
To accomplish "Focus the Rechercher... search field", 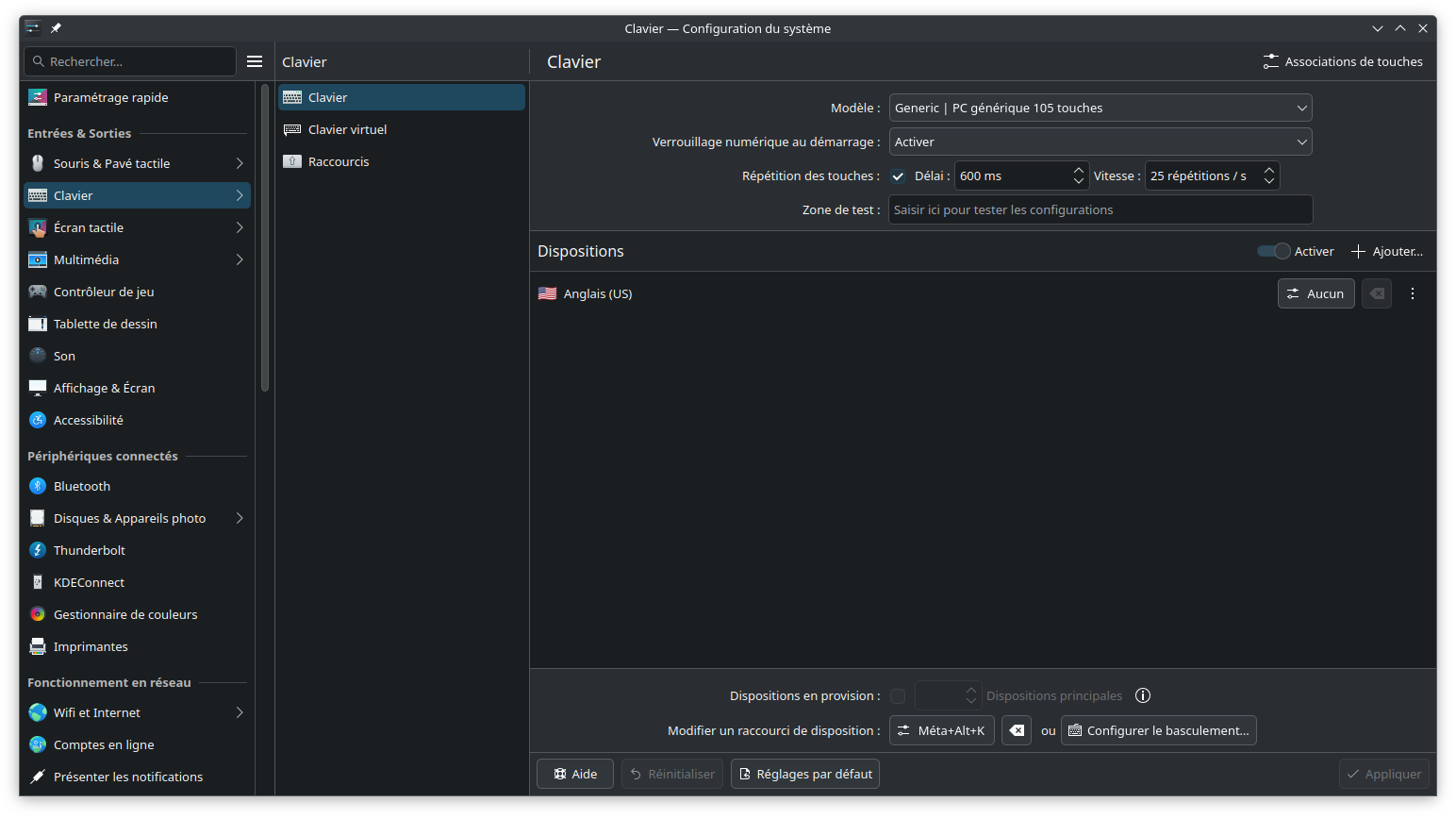I will 130,61.
